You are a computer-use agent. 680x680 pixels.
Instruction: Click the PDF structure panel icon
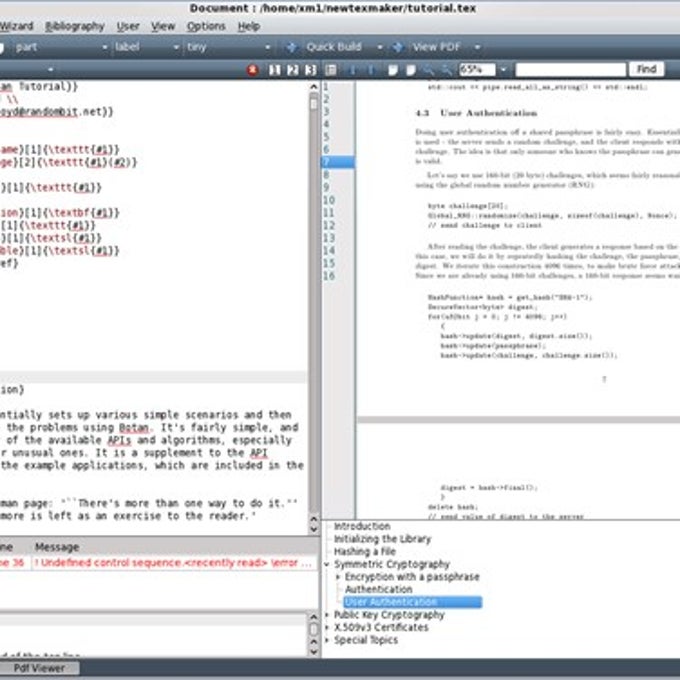[x=331, y=70]
